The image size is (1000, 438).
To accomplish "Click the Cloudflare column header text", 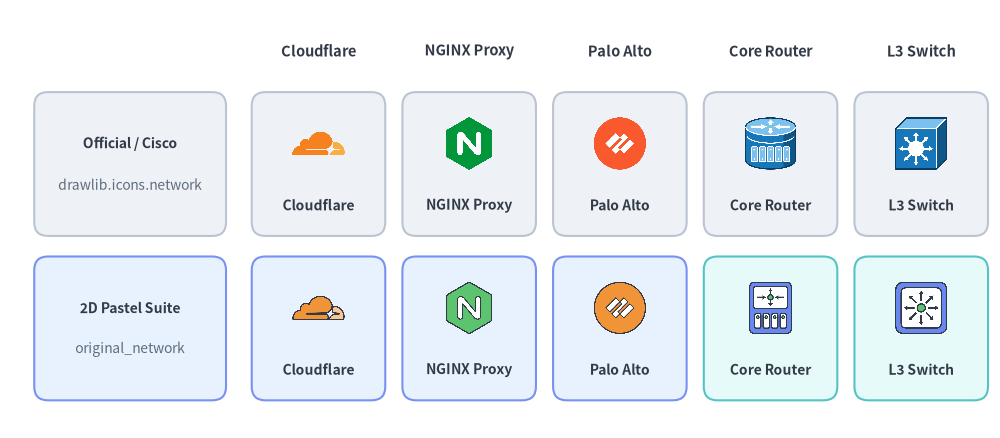I will (319, 51).
